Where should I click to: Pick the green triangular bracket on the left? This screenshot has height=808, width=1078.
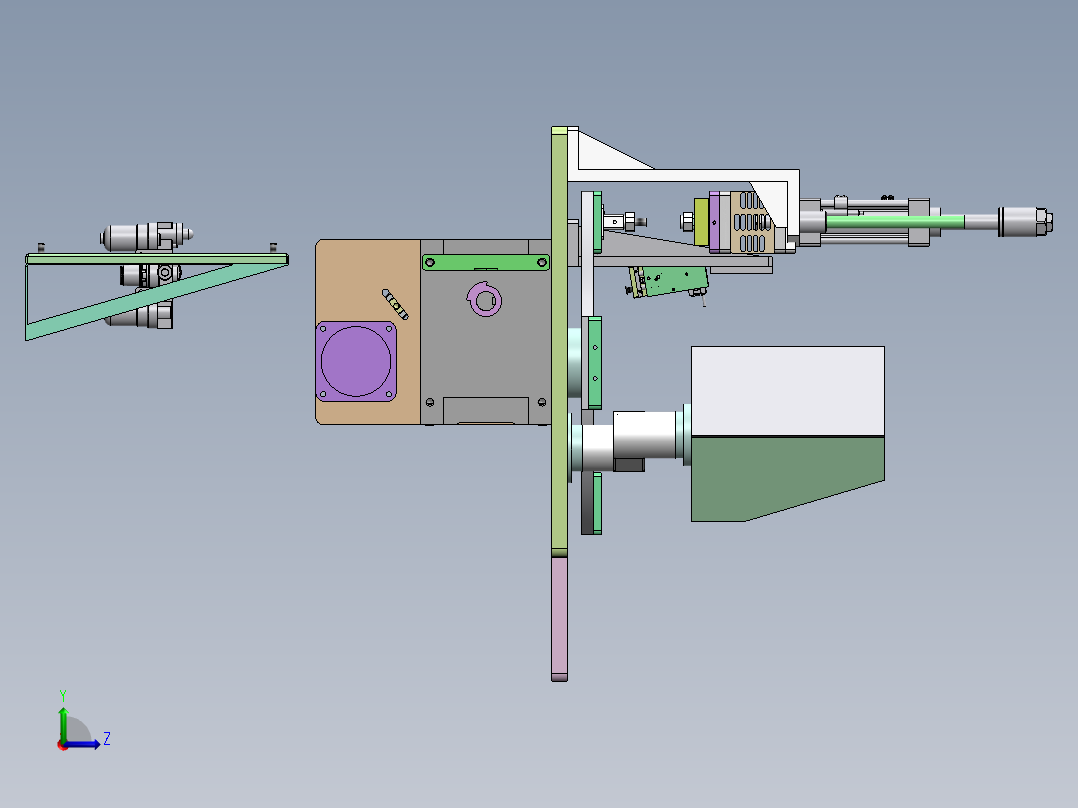[157, 296]
